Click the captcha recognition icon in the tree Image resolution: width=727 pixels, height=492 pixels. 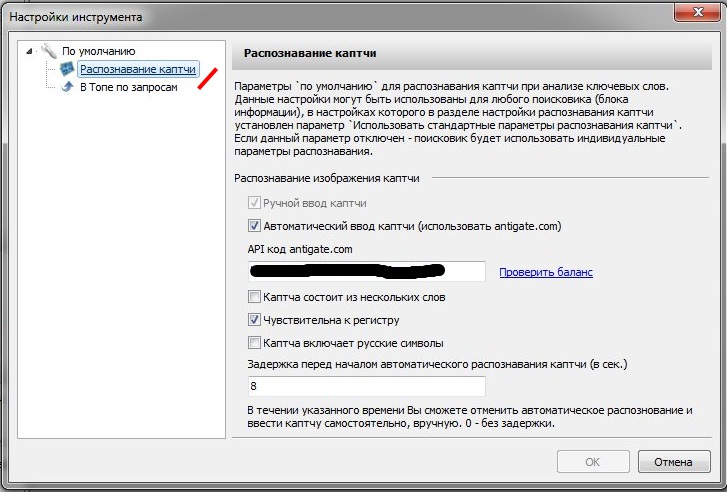coord(68,69)
